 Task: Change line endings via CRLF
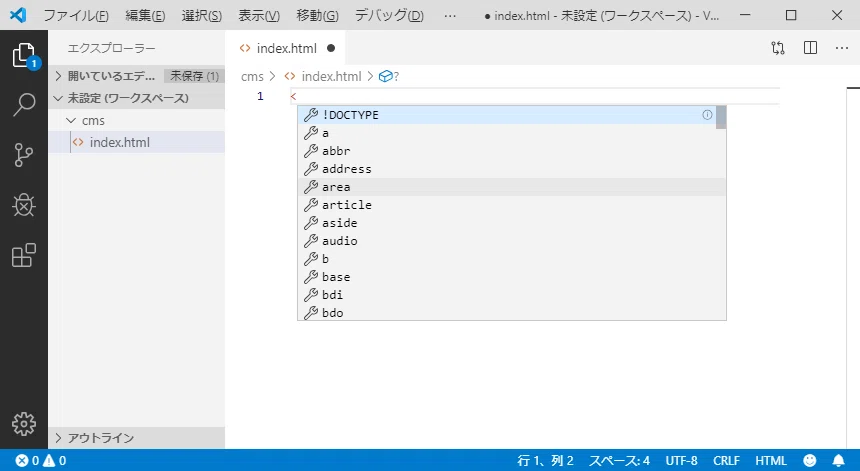point(726,461)
